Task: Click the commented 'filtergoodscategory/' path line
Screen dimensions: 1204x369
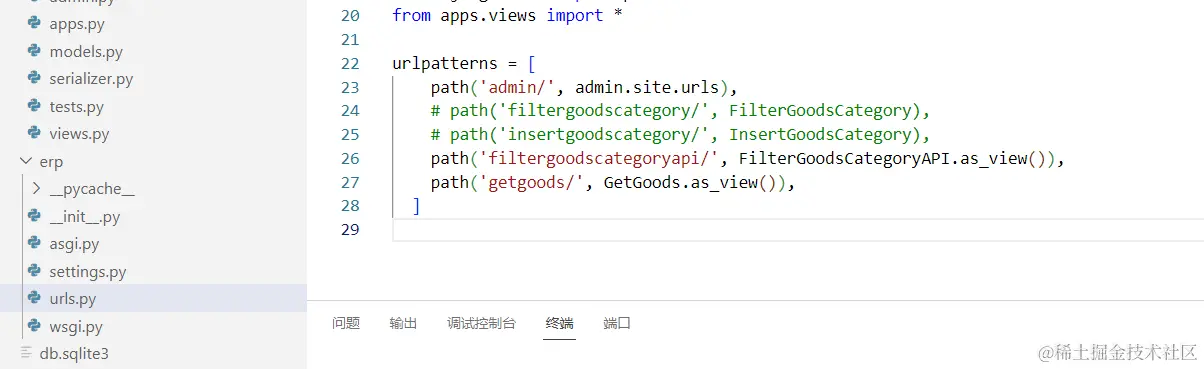Action: (x=680, y=111)
